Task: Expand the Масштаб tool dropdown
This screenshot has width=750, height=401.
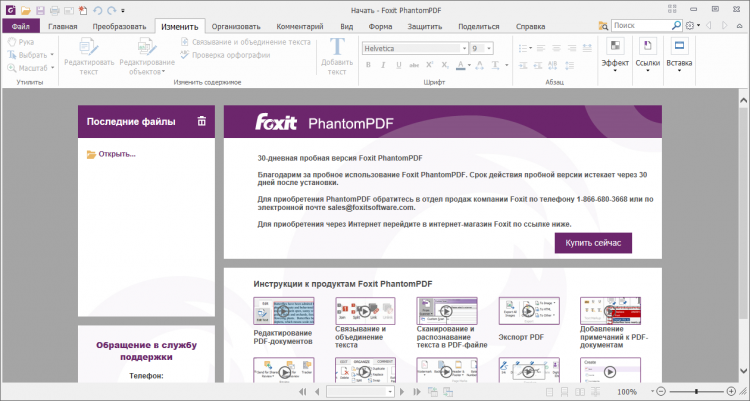Action: (52, 68)
